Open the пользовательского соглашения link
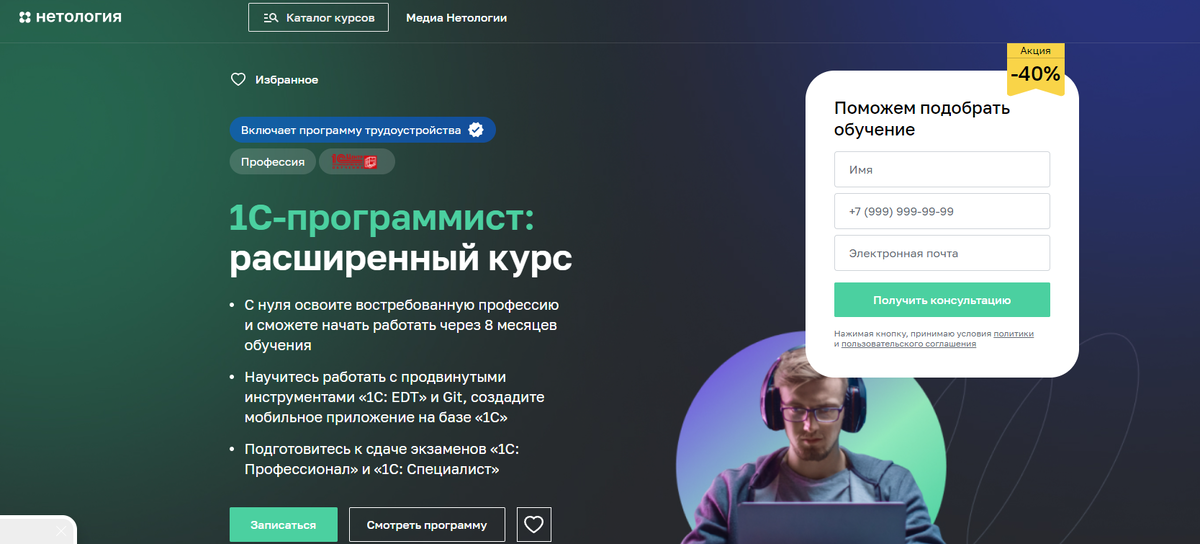The height and width of the screenshot is (544, 1200). pos(909,344)
